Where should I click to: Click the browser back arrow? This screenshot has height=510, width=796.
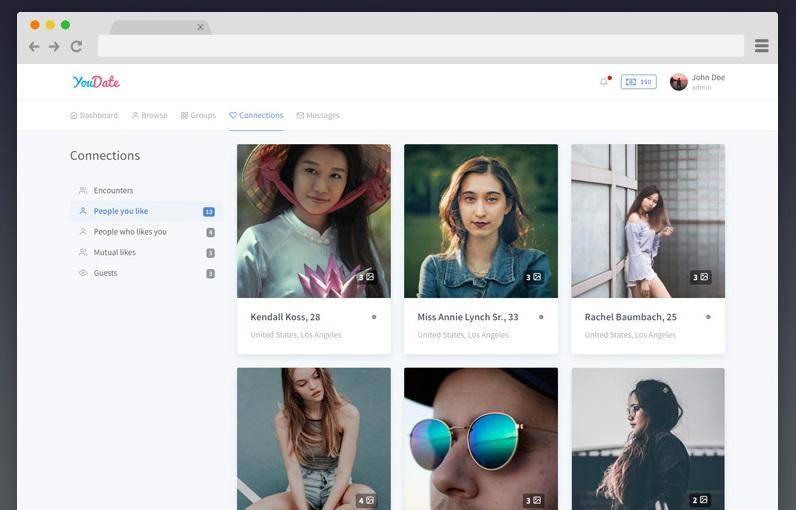[x=34, y=47]
